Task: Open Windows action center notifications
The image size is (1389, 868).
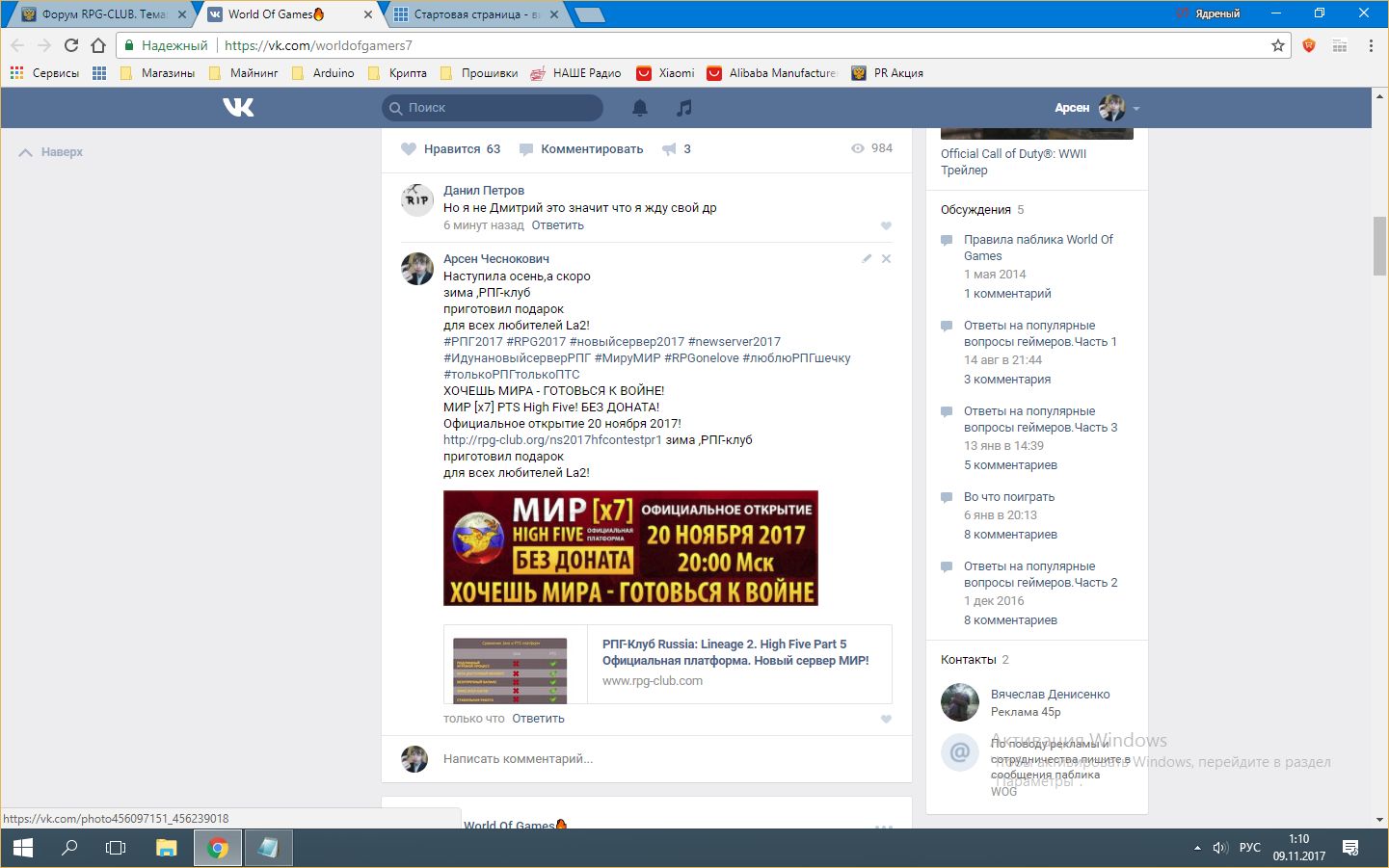Action: point(1350,848)
